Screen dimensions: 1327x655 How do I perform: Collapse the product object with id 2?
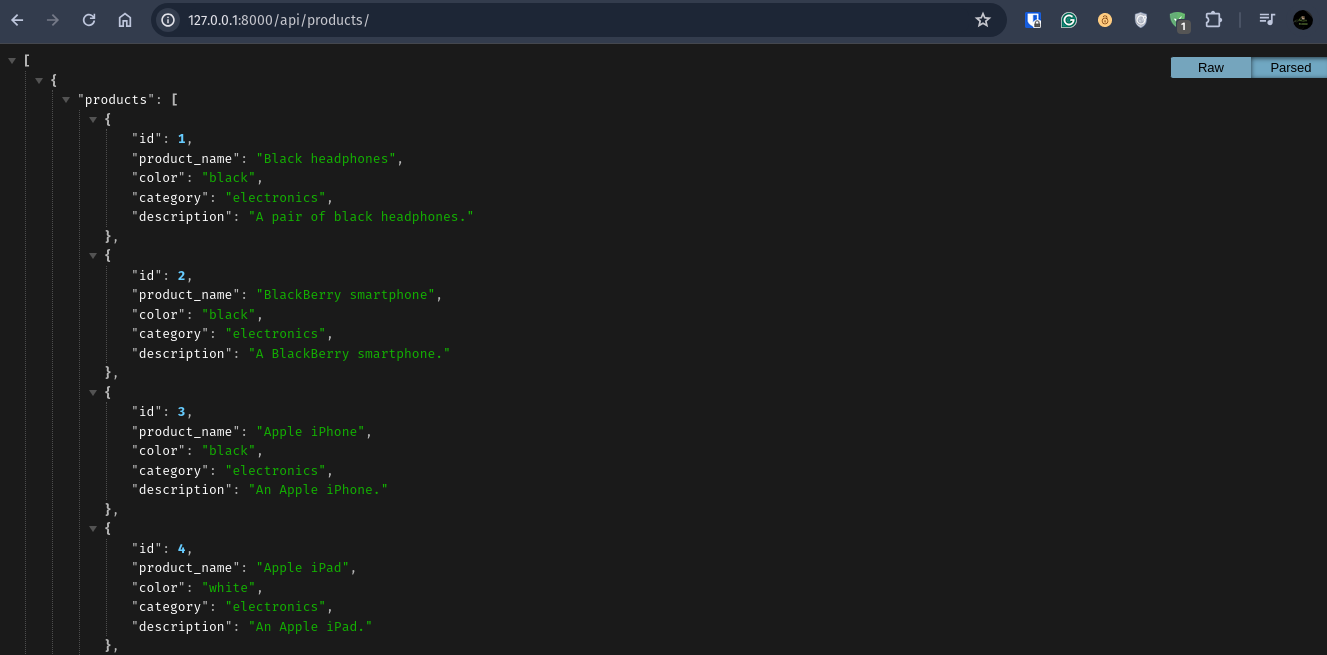point(93,256)
